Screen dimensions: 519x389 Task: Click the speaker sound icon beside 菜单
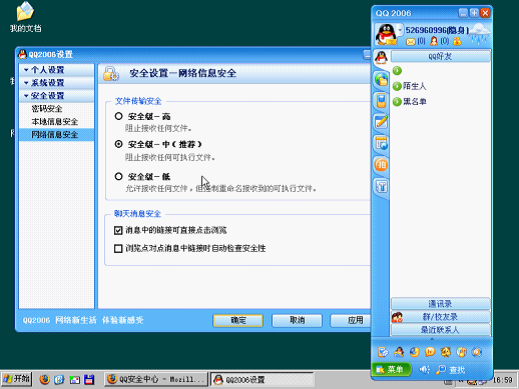coord(424,370)
